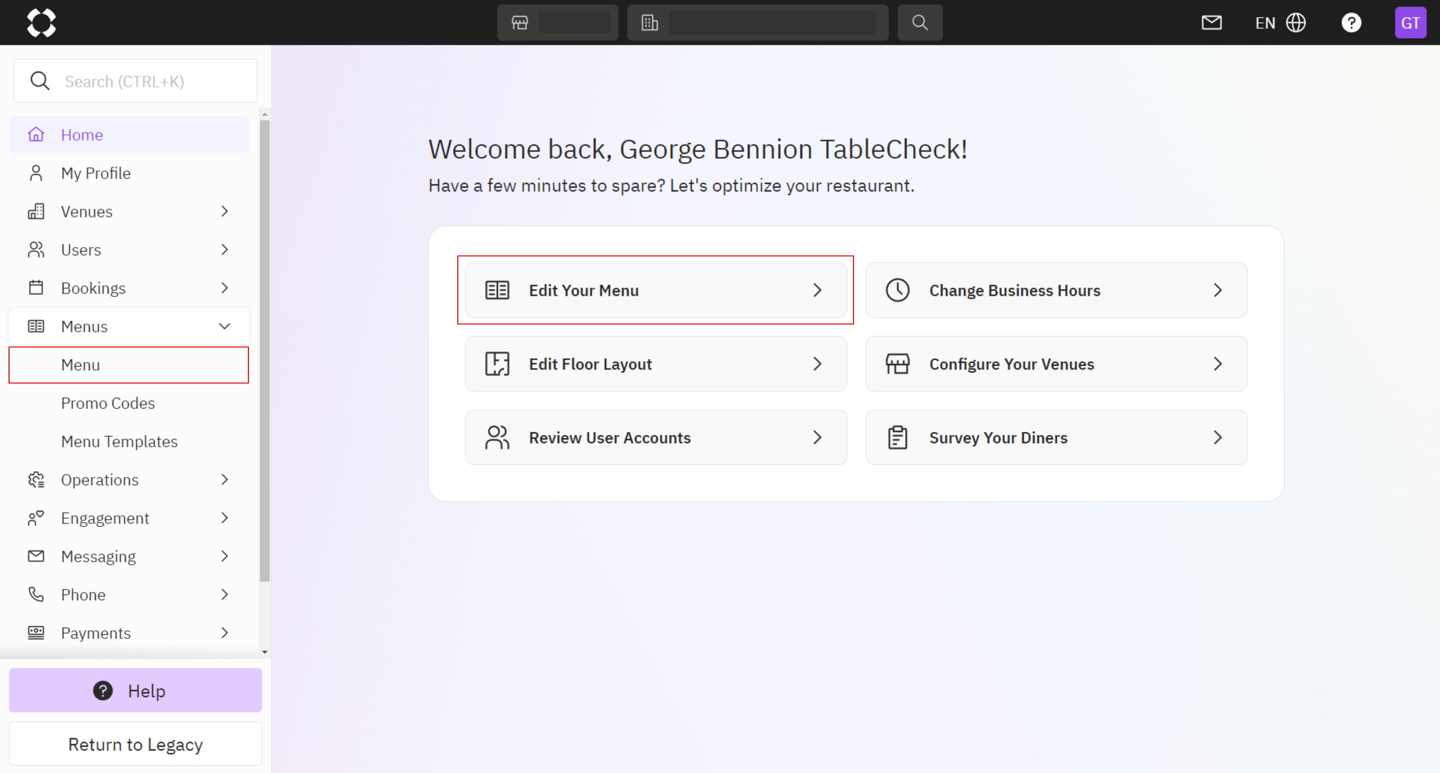Click the Home house icon
Viewport: 1440px width, 773px height.
tap(36, 134)
